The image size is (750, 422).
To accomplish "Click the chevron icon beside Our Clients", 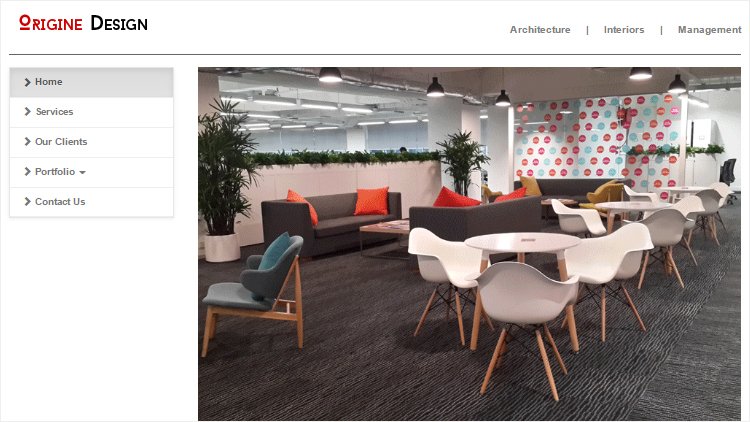I will pos(27,142).
